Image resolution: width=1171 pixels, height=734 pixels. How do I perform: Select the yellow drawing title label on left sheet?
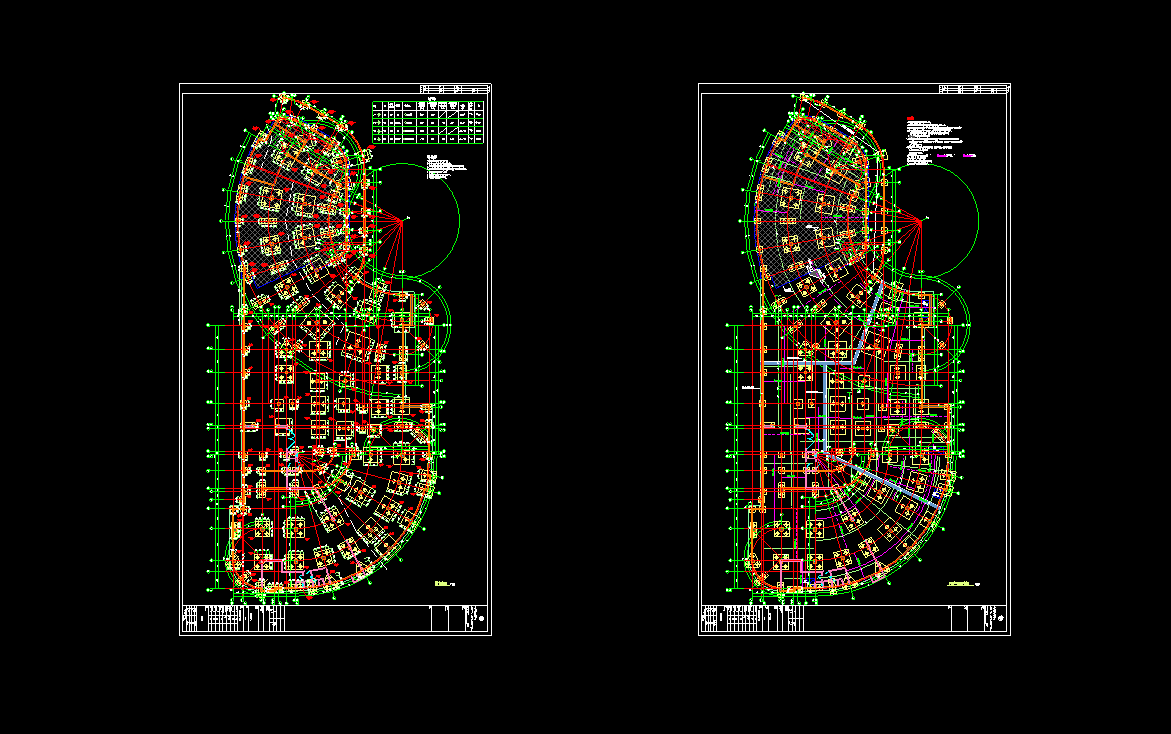point(442,582)
